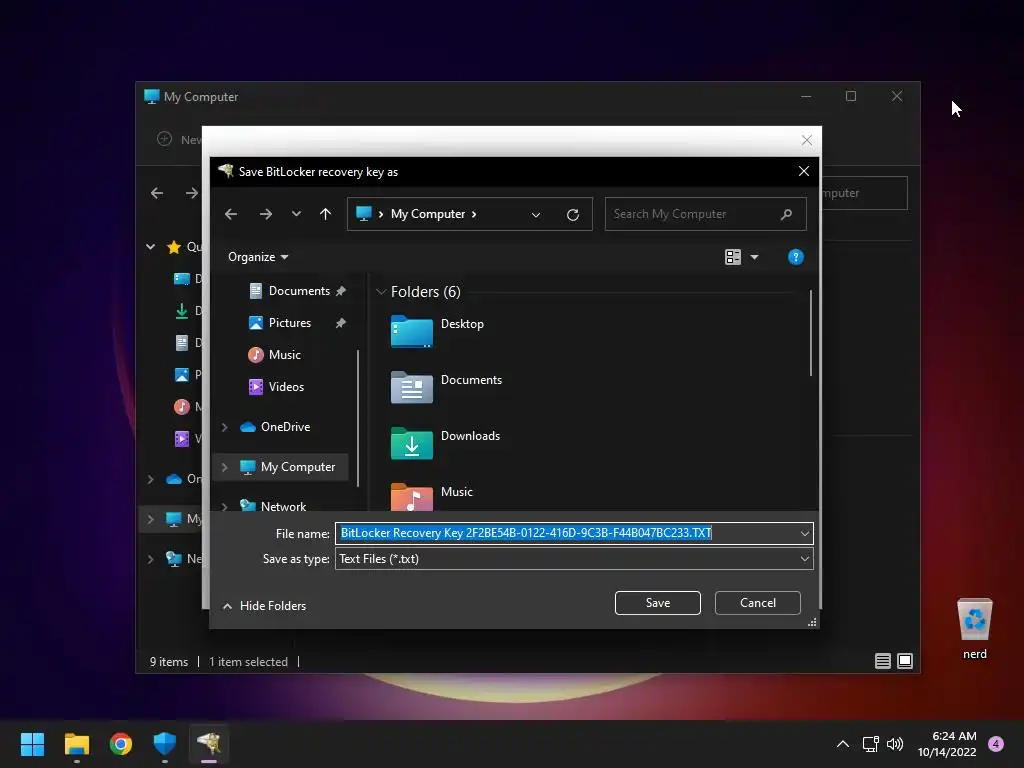The height and width of the screenshot is (768, 1024).
Task: Select Music in the dialog sidebar
Action: pos(284,355)
